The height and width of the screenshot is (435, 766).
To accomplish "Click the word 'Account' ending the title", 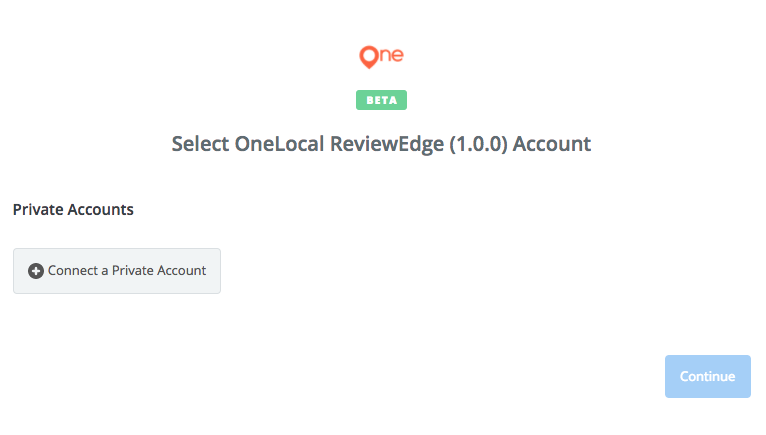I will click(x=552, y=144).
